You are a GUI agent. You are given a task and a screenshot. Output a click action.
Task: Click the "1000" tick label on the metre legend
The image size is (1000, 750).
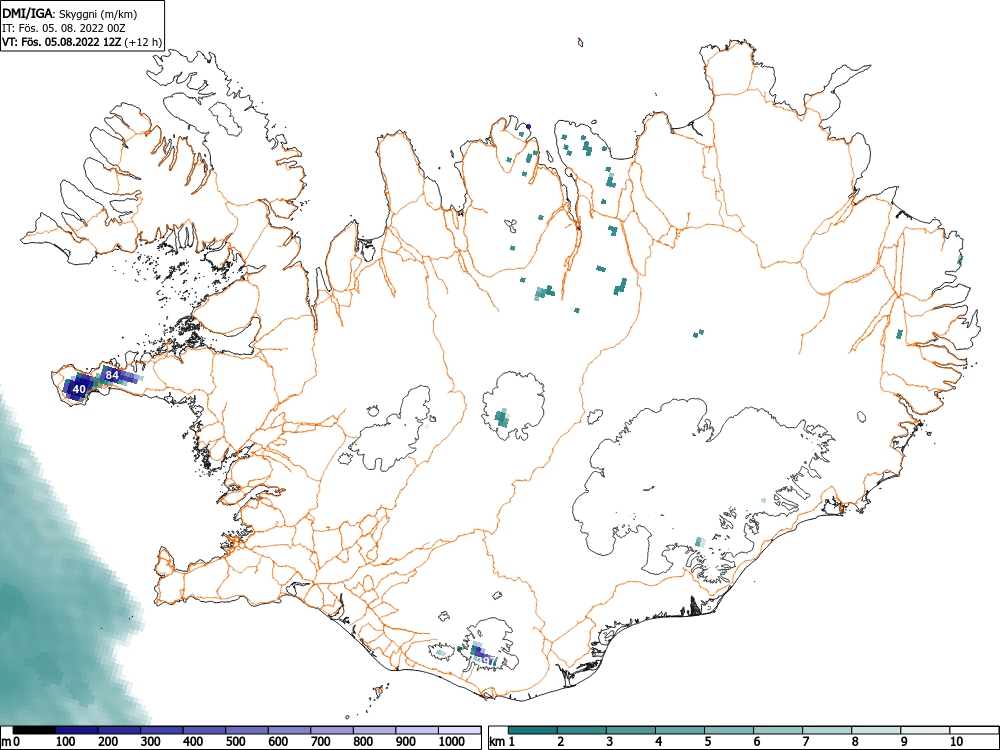coord(452,741)
